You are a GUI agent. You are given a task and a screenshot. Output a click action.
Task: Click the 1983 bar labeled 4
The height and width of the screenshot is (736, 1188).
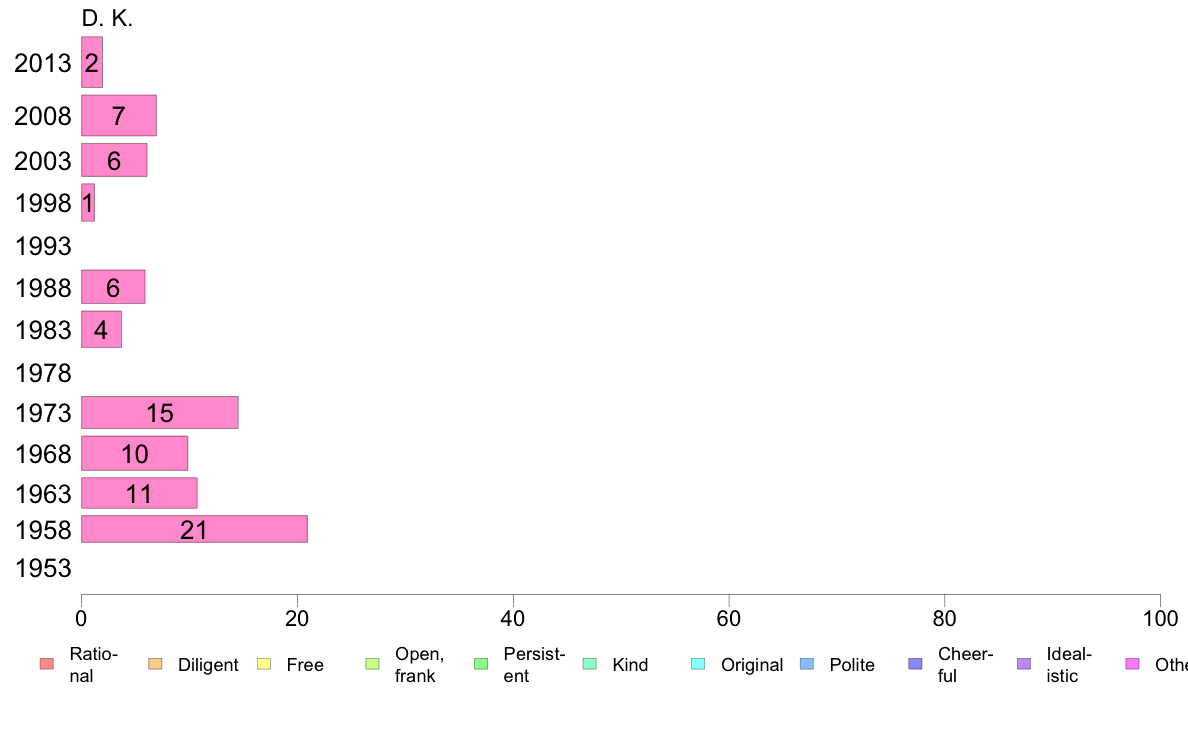coord(102,330)
